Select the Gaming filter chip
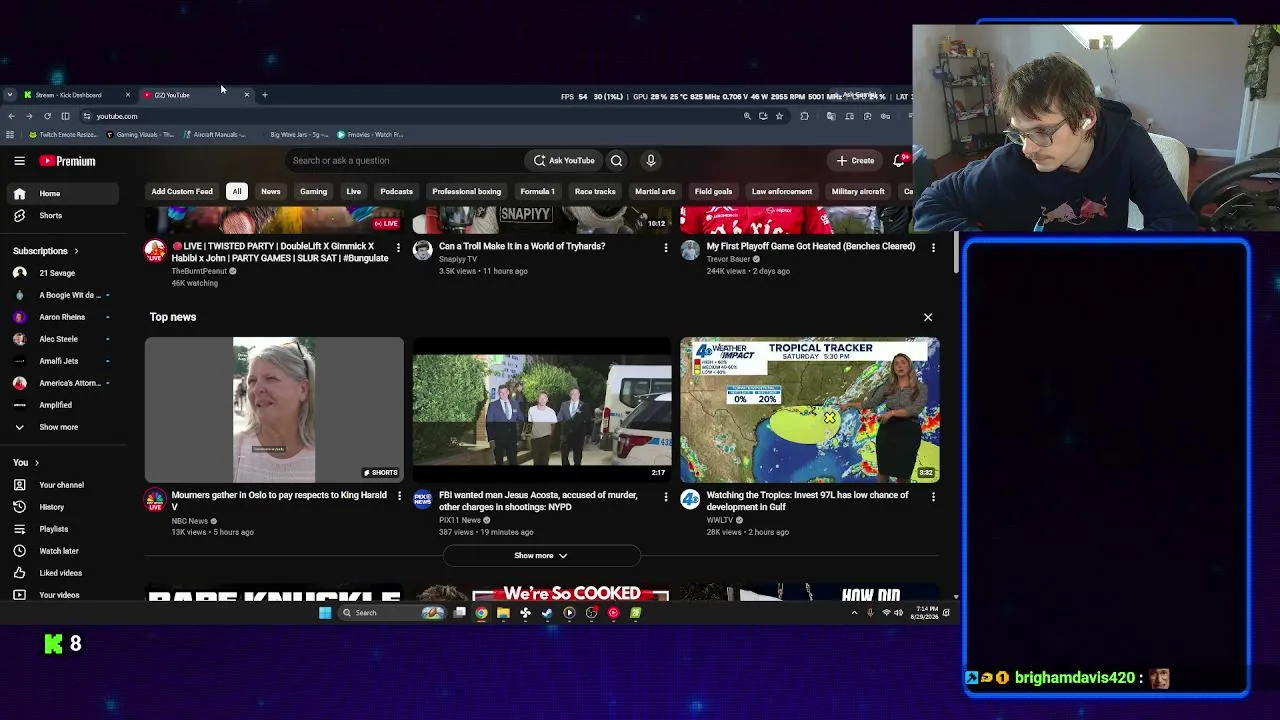 (314, 191)
